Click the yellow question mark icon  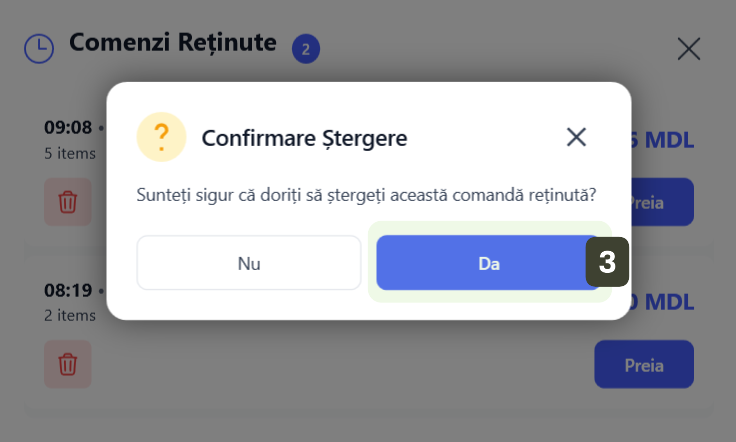161,136
